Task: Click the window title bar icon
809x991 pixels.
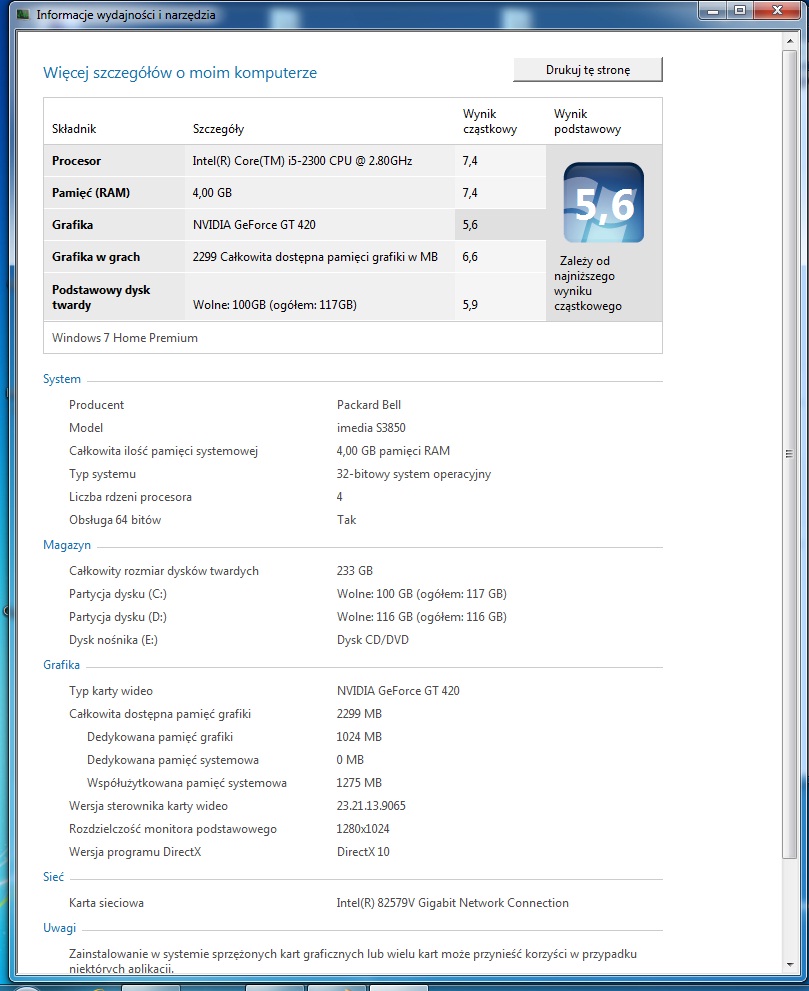Action: pos(24,14)
